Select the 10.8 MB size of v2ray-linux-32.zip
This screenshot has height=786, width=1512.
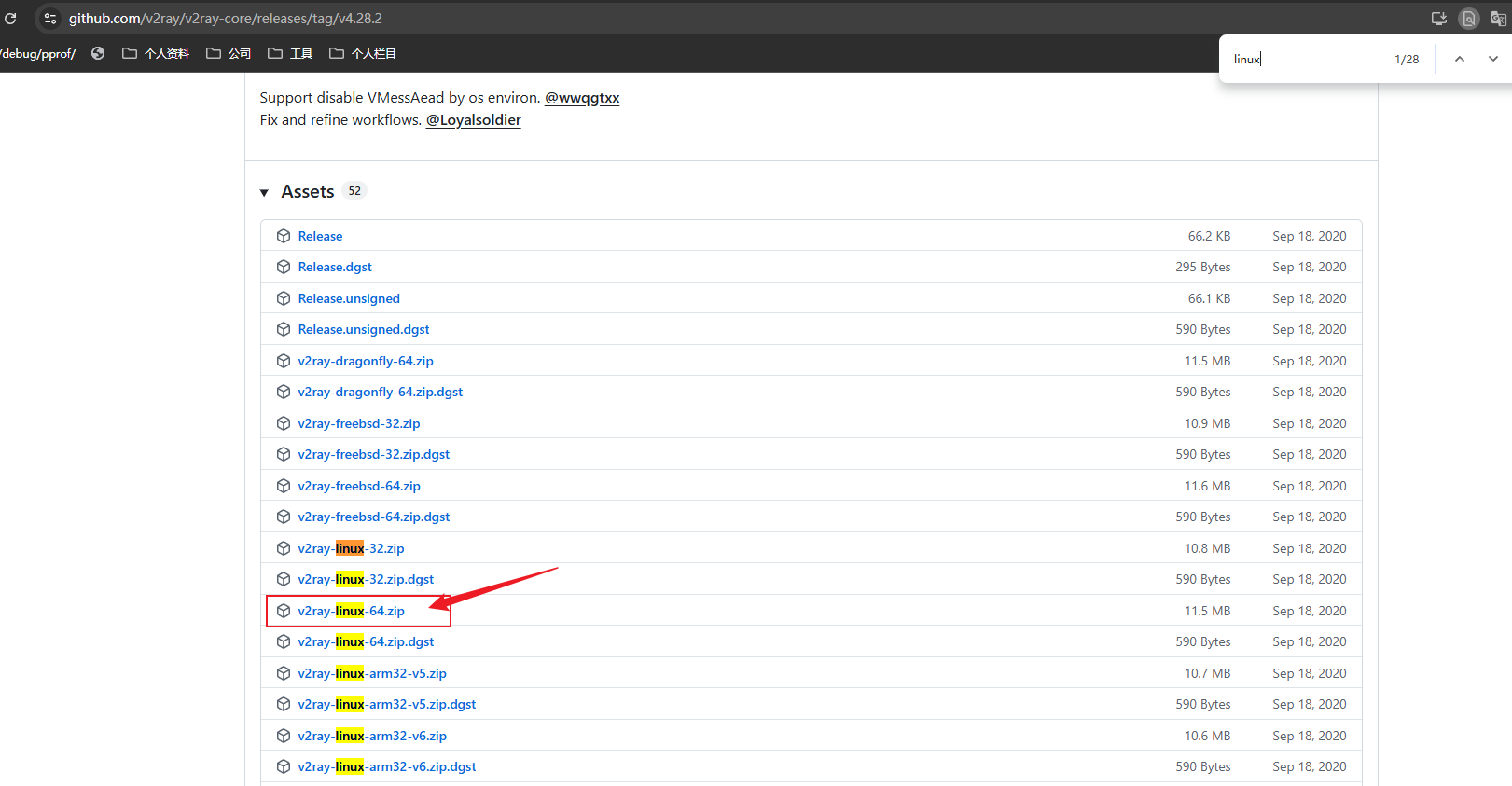1207,548
